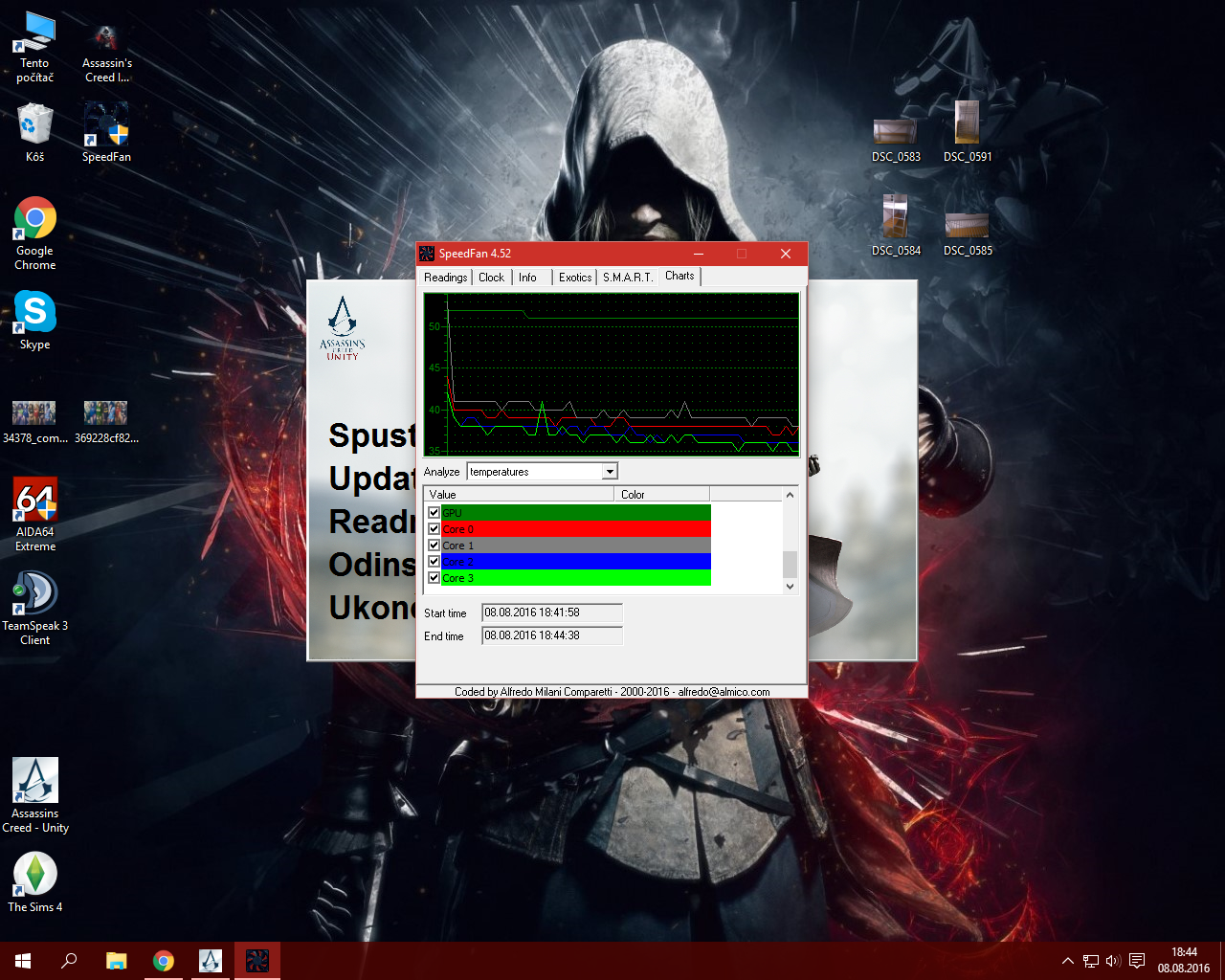This screenshot has width=1225, height=980.
Task: Click the blue Core 2 color bar
Action: tap(575, 562)
